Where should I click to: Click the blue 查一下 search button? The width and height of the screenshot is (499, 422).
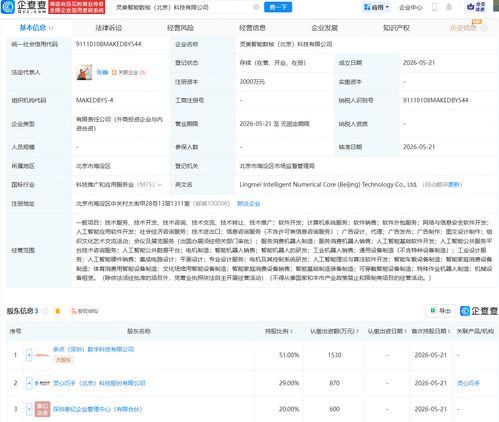click(278, 7)
